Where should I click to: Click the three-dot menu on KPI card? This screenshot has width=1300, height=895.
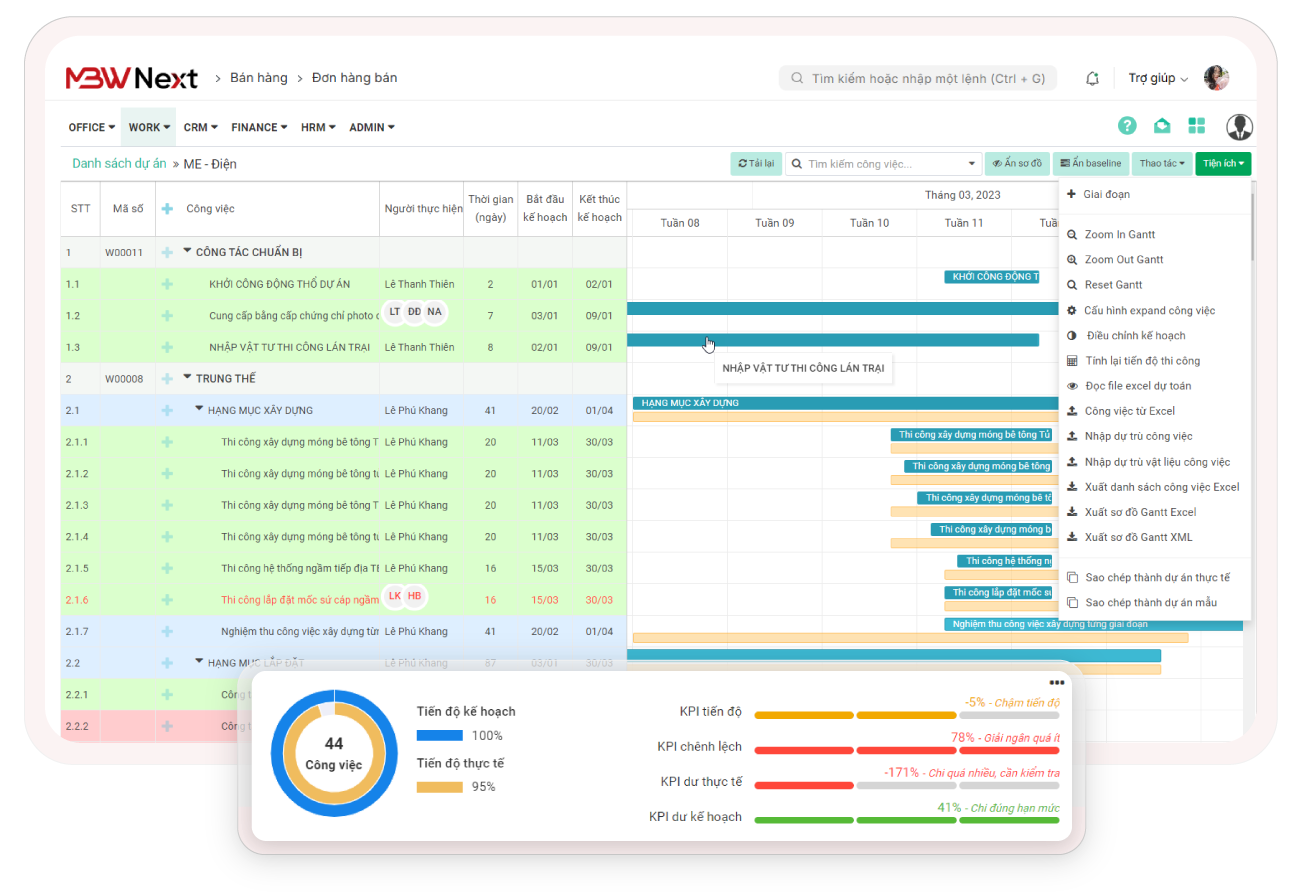[1057, 682]
